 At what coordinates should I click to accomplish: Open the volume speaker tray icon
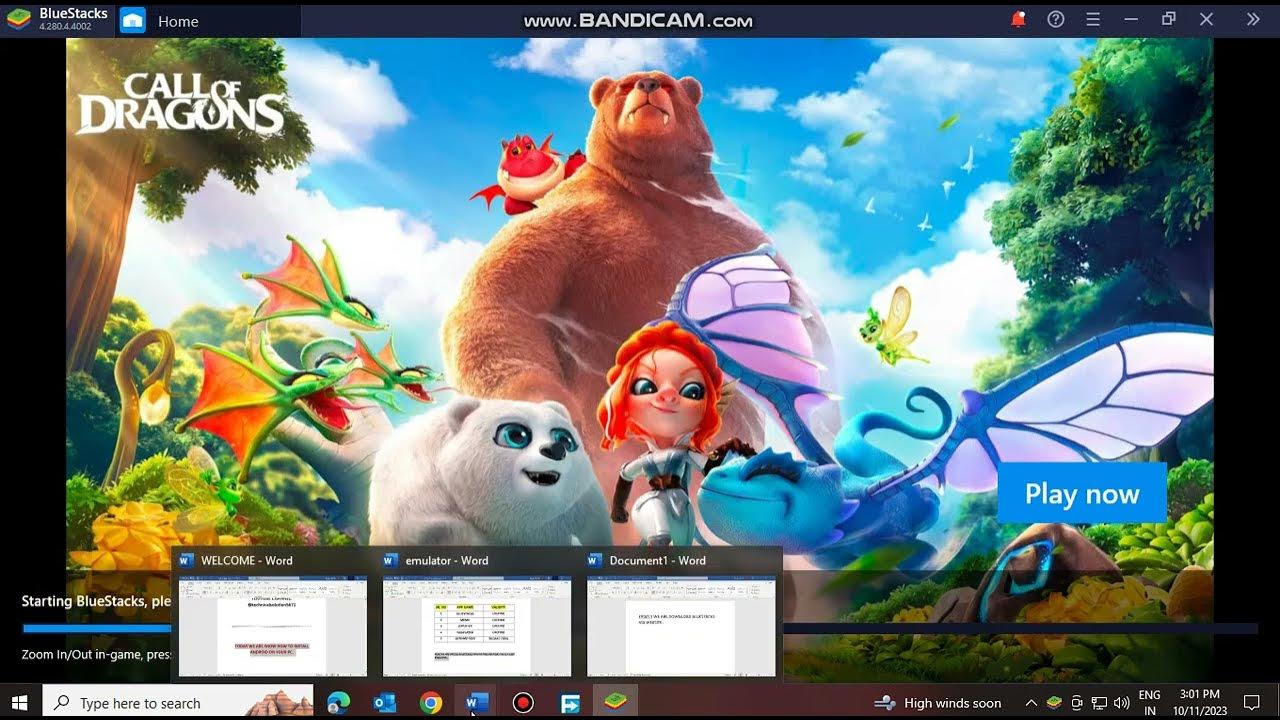pyautogui.click(x=1121, y=703)
